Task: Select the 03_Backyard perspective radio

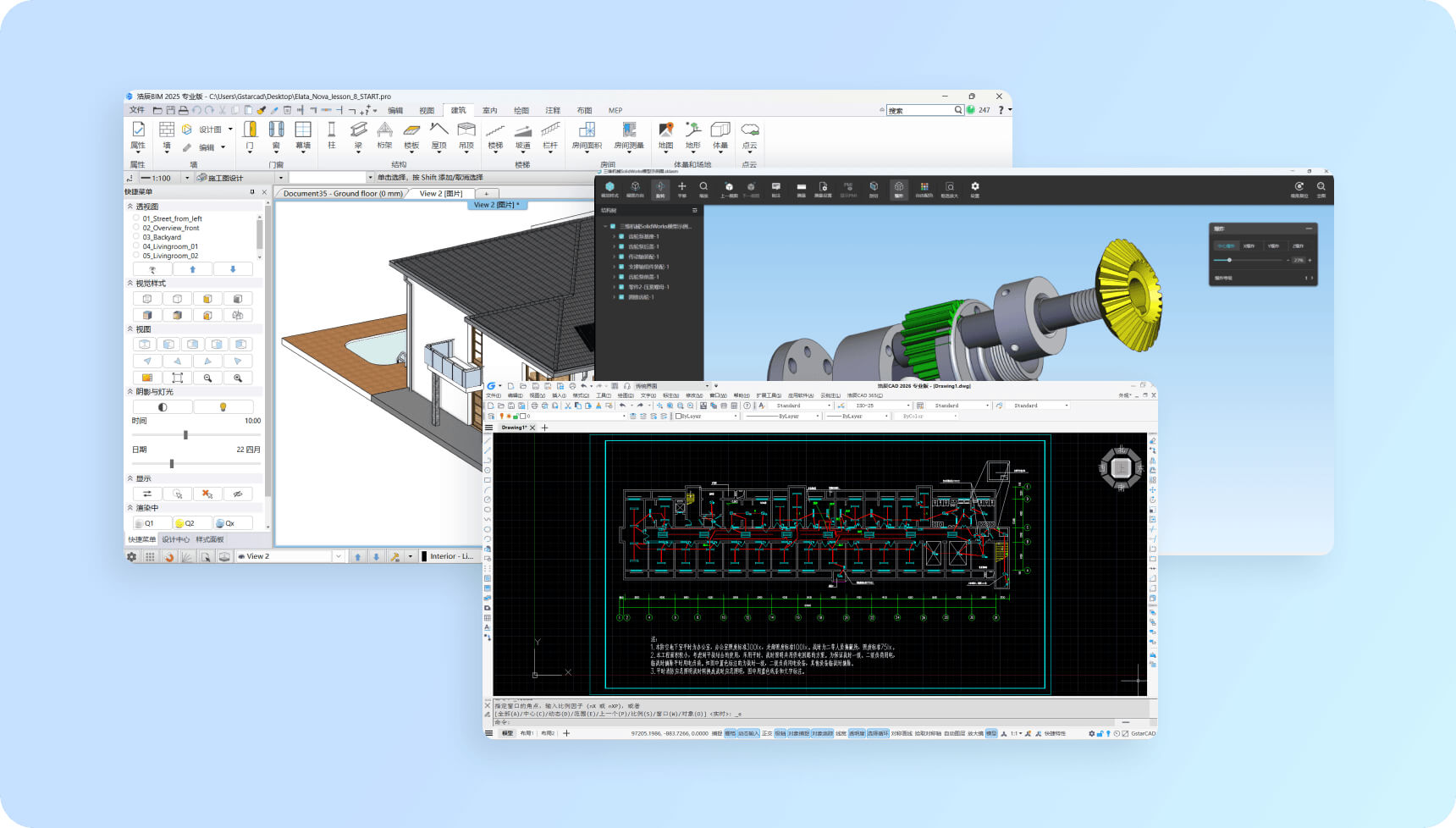Action: tap(136, 236)
